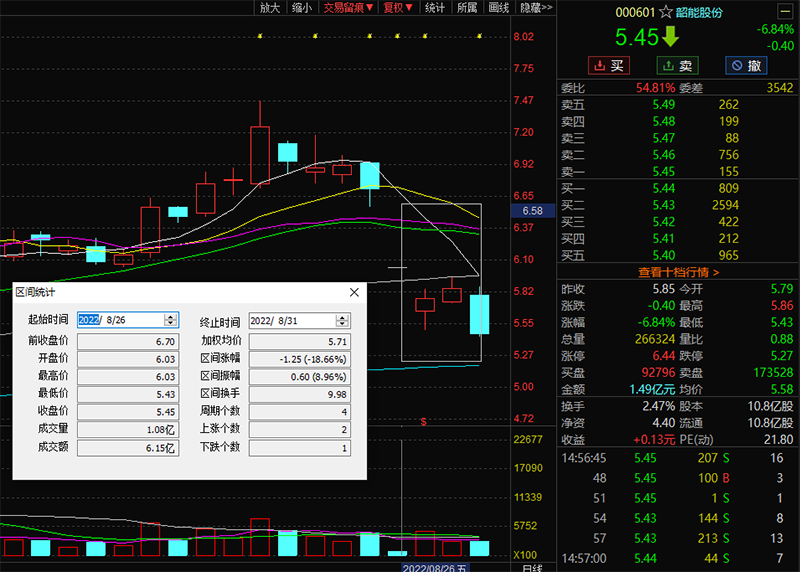Click the green price down-arrow icon
This screenshot has width=800, height=572.
pyautogui.click(x=670, y=38)
